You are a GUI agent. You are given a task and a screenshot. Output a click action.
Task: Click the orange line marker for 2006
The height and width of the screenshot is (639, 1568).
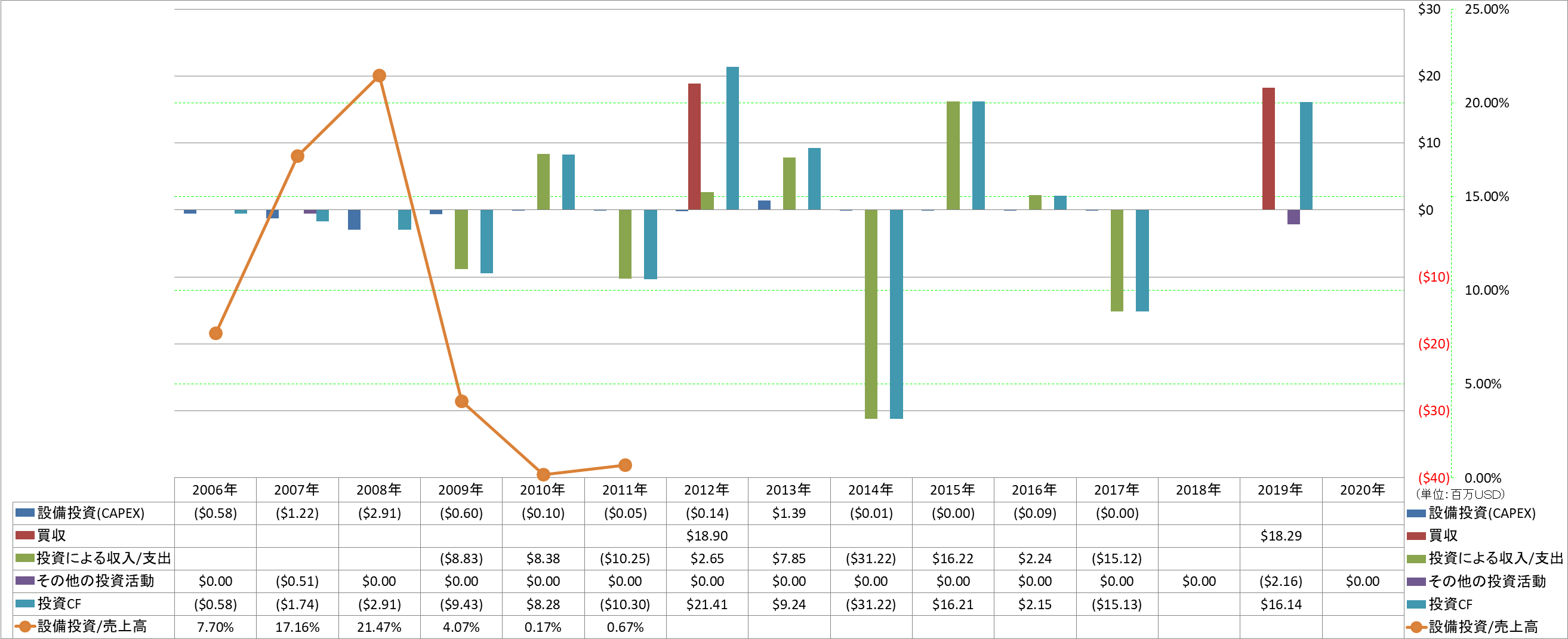pyautogui.click(x=215, y=334)
